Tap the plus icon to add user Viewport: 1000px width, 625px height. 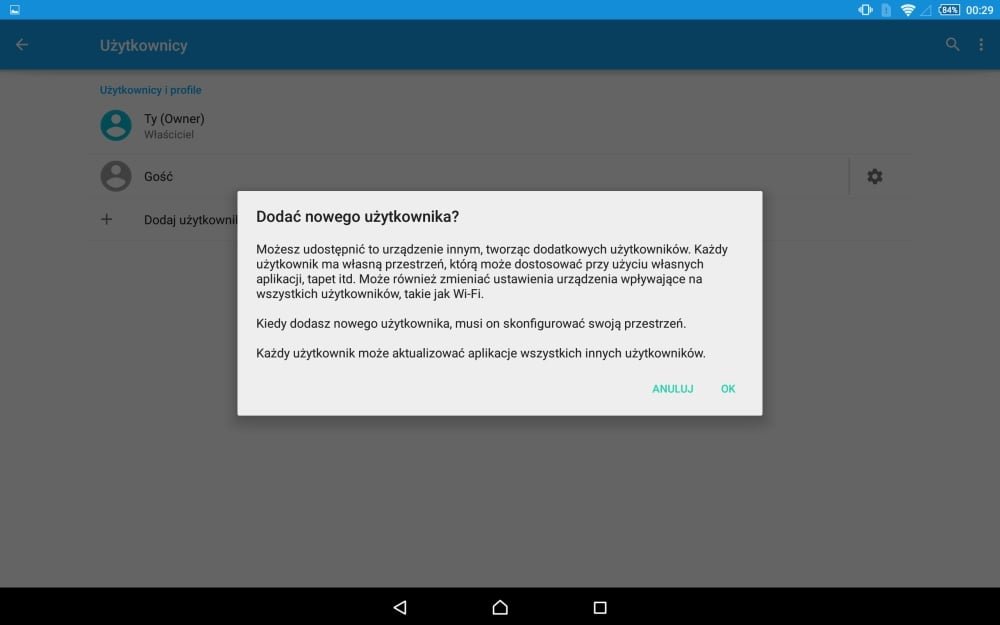(107, 219)
